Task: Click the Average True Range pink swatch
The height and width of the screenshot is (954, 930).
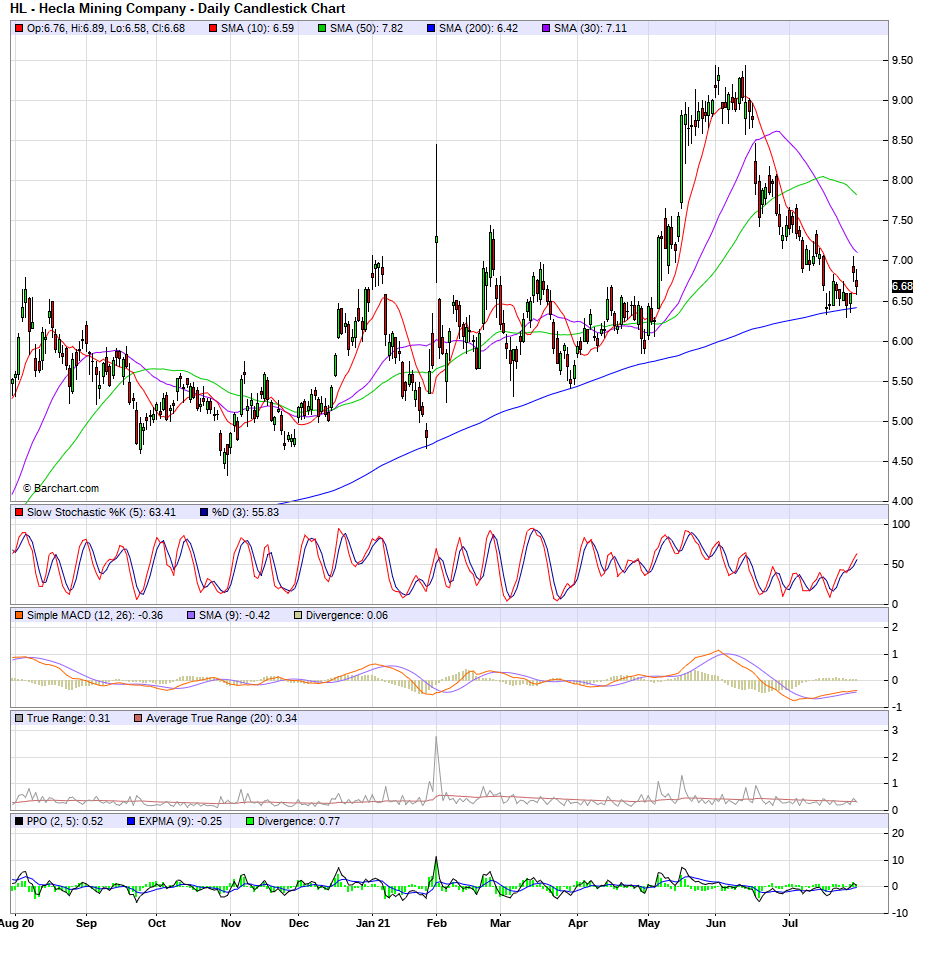Action: (x=138, y=718)
